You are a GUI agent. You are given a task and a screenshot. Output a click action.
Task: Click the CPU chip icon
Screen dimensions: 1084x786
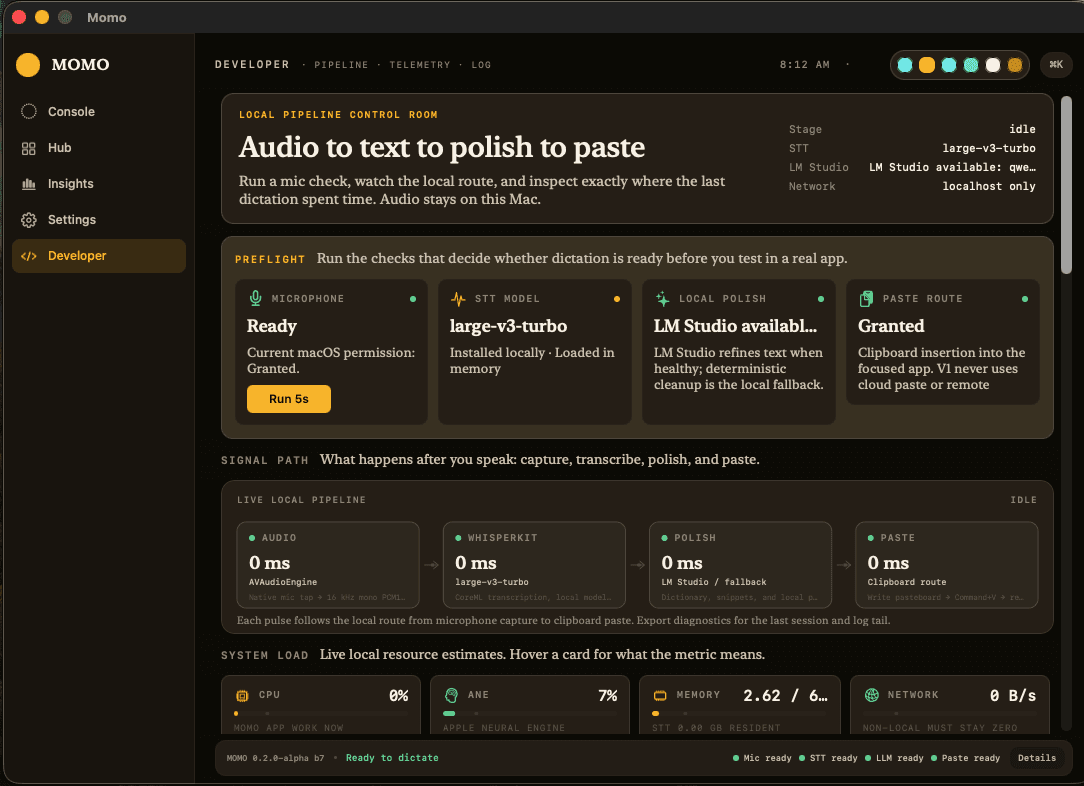[242, 695]
